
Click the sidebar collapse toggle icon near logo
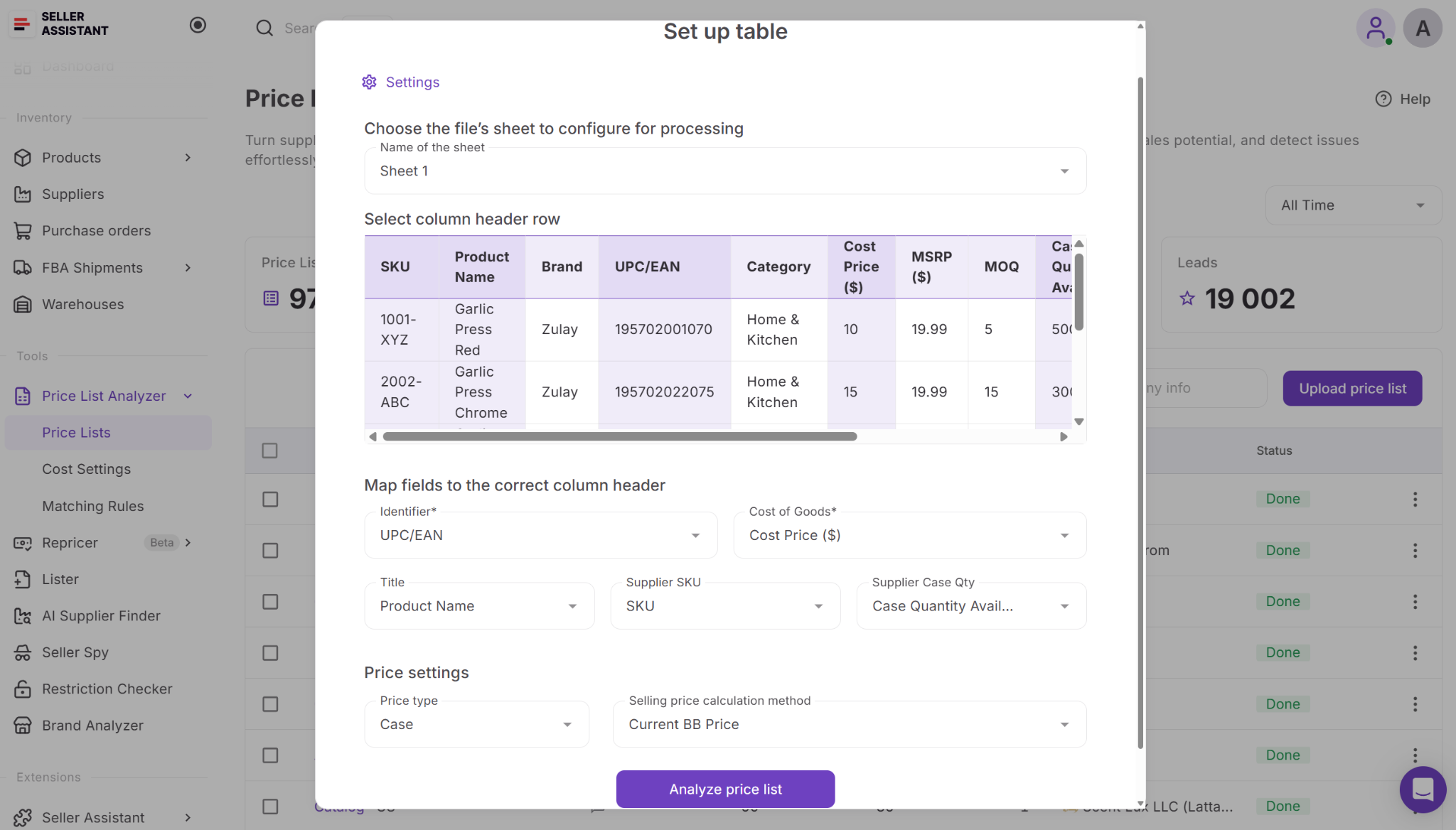[198, 25]
